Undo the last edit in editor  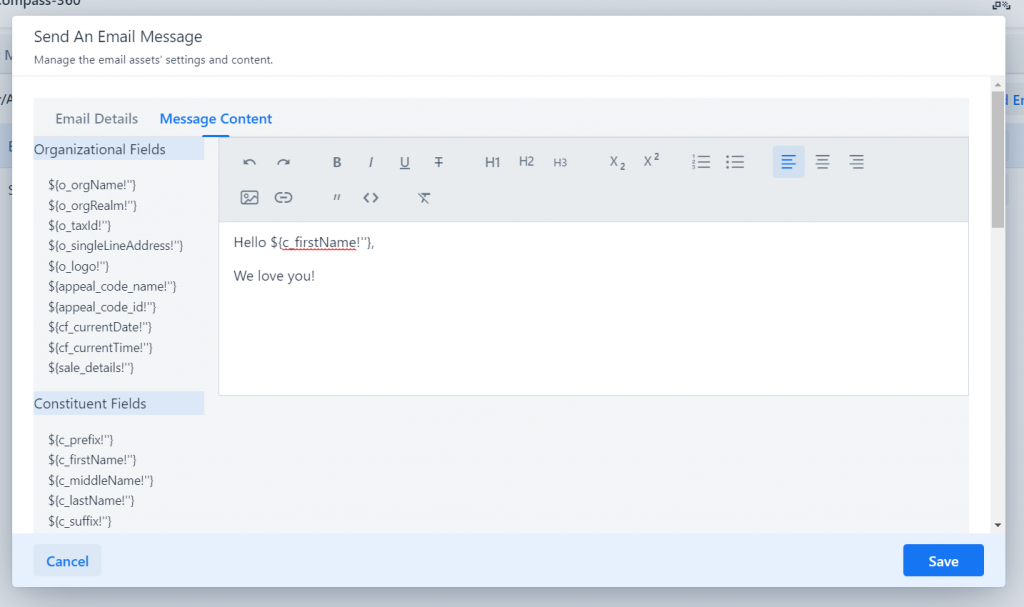[x=249, y=162]
